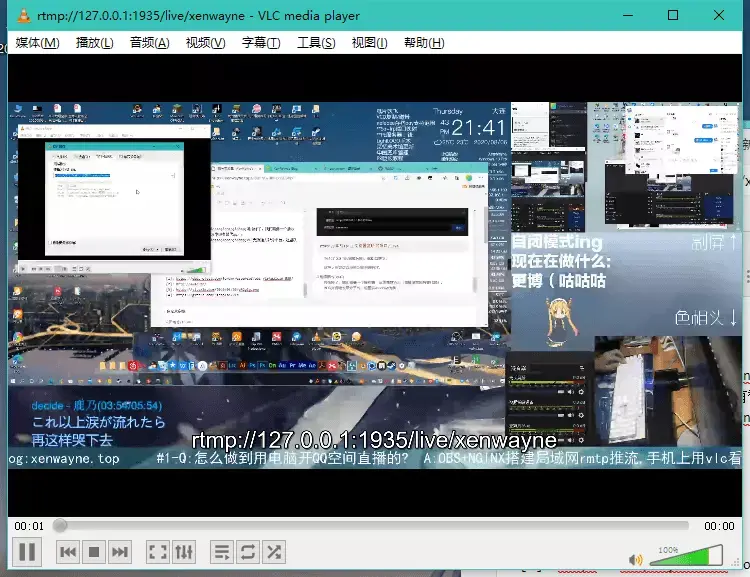Mute audio via speaker icon
The height and width of the screenshot is (577, 750).
click(636, 559)
